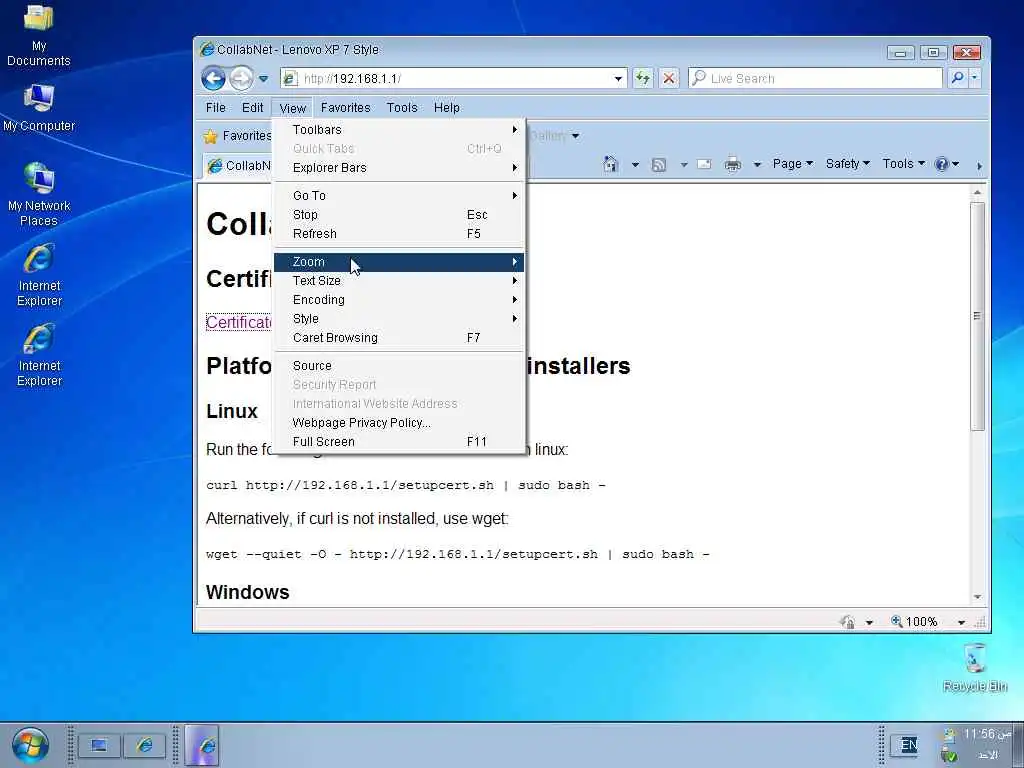This screenshot has width=1024, height=768.
Task: Click the Home icon in command bar
Action: point(611,164)
